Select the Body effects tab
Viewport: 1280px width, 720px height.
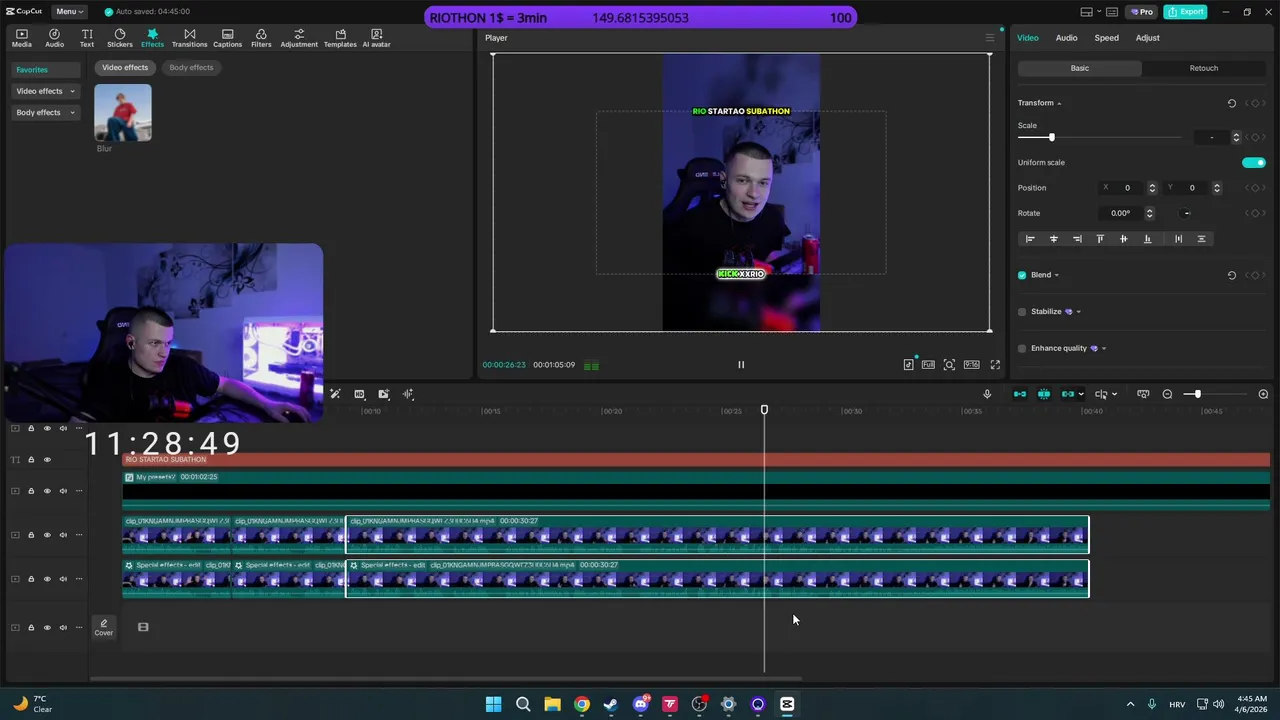[191, 68]
